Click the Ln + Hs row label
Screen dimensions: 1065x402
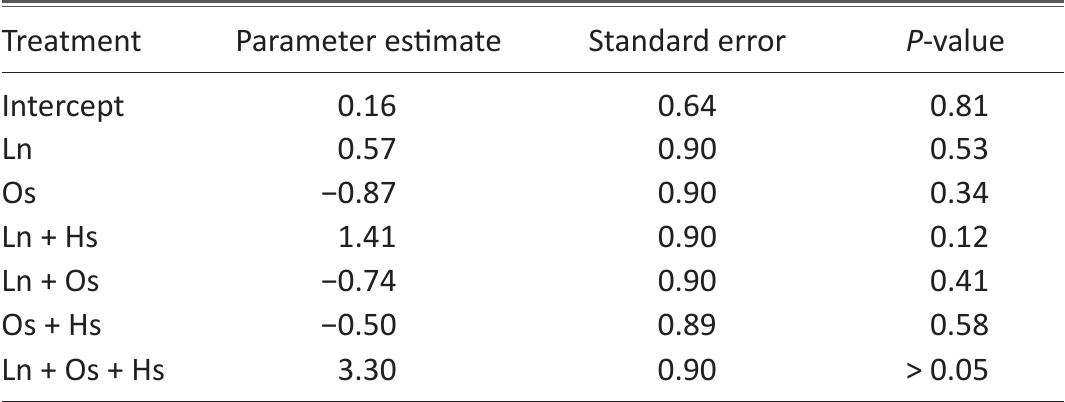pyautogui.click(x=50, y=238)
